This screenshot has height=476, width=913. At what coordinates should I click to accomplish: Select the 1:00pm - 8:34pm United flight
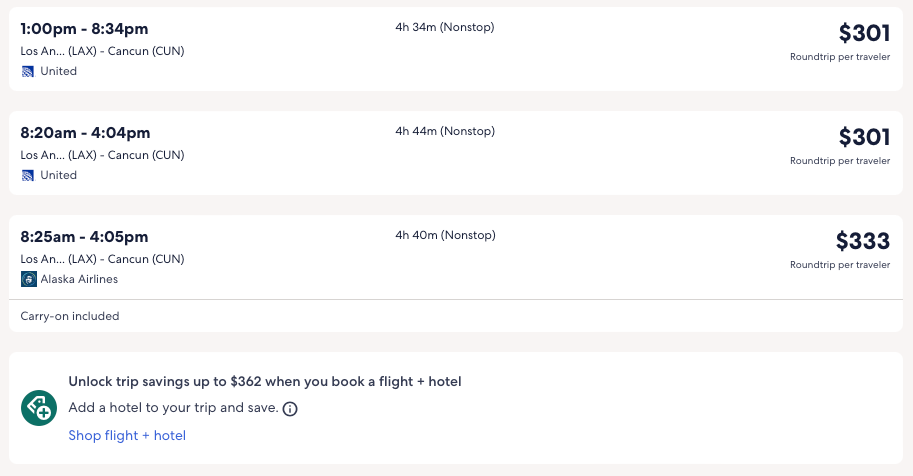[x=84, y=28]
